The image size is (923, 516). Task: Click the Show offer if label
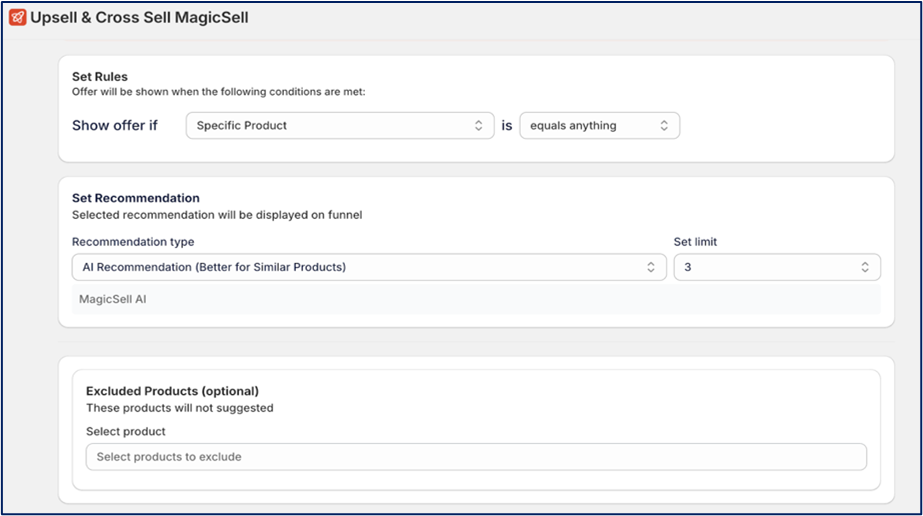(x=115, y=125)
